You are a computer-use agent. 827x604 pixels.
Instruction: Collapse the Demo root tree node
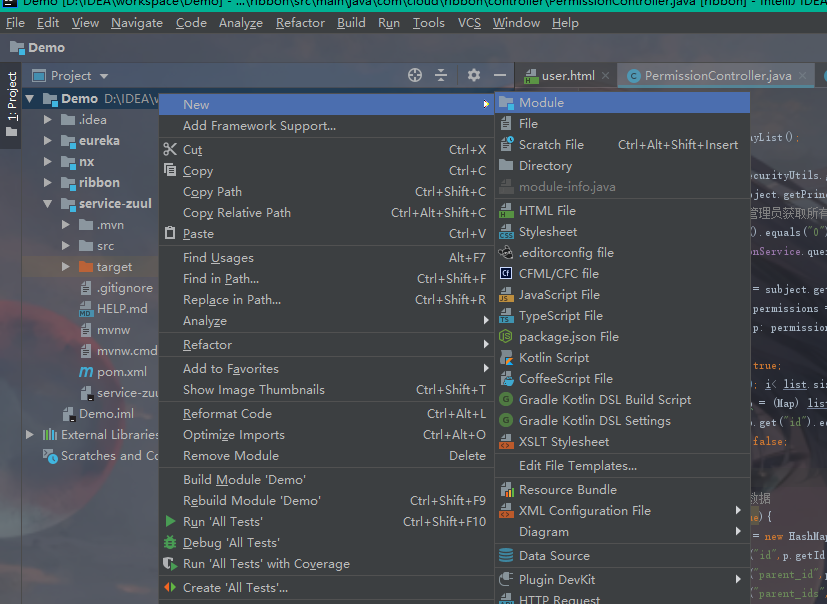[x=30, y=99]
